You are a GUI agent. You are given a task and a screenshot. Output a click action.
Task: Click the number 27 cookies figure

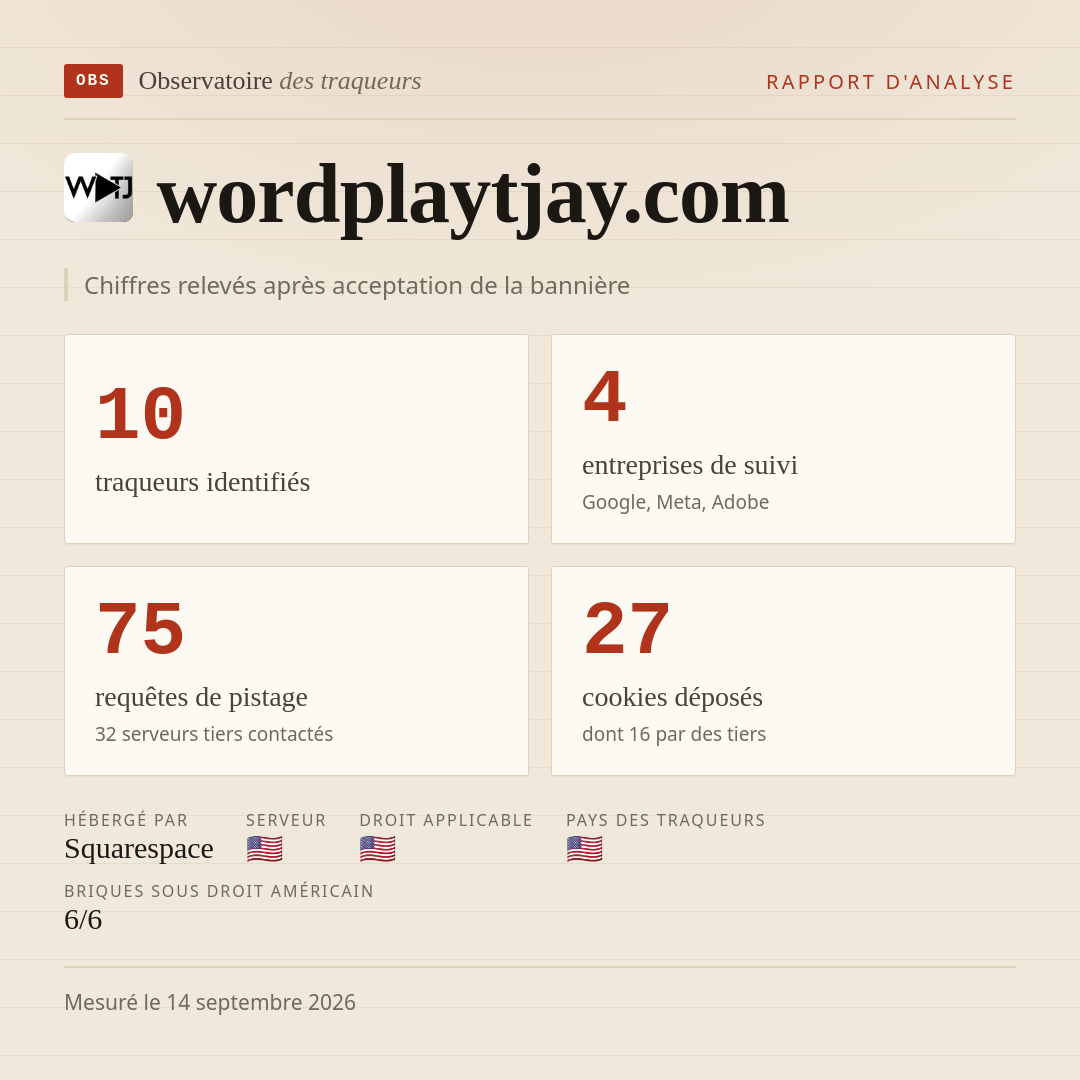[627, 629]
